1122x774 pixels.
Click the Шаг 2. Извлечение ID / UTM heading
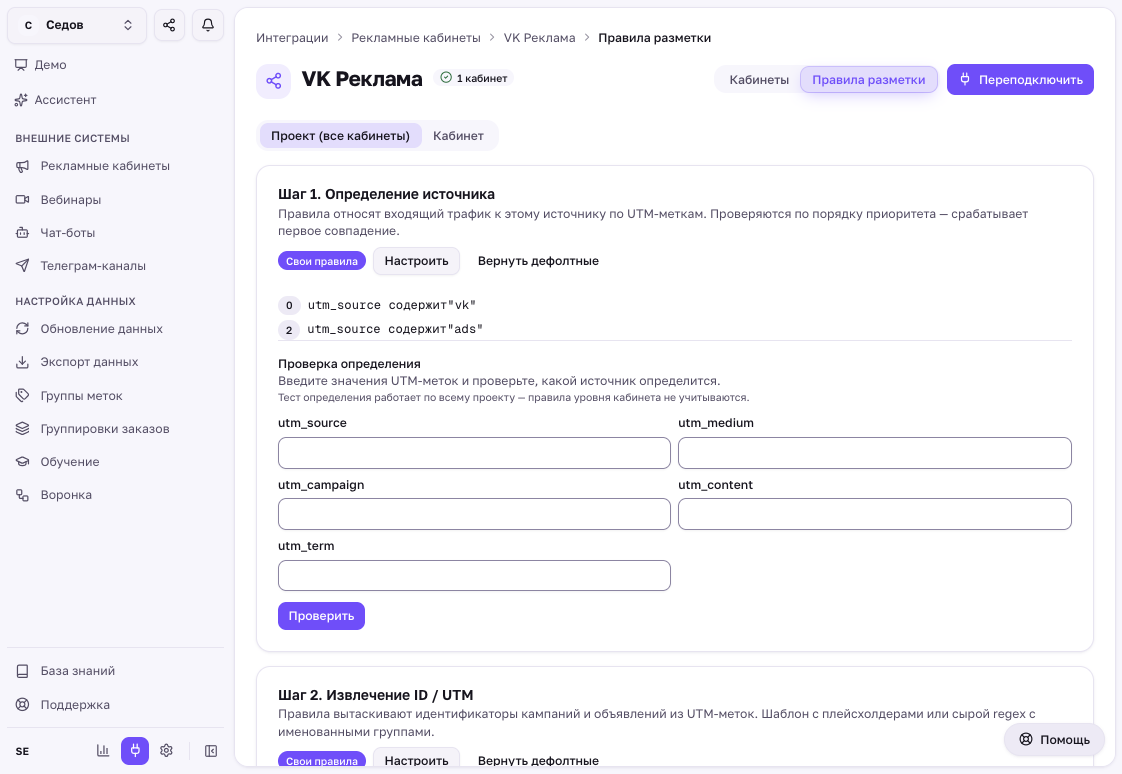376,695
